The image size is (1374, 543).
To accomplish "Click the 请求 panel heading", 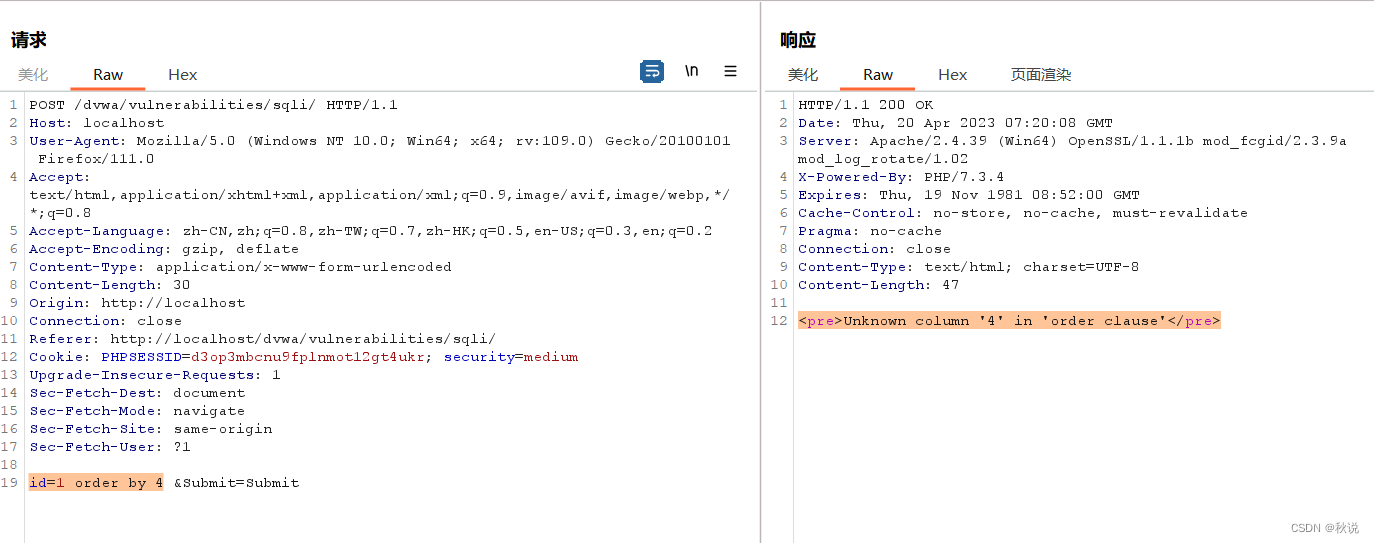I will (29, 40).
